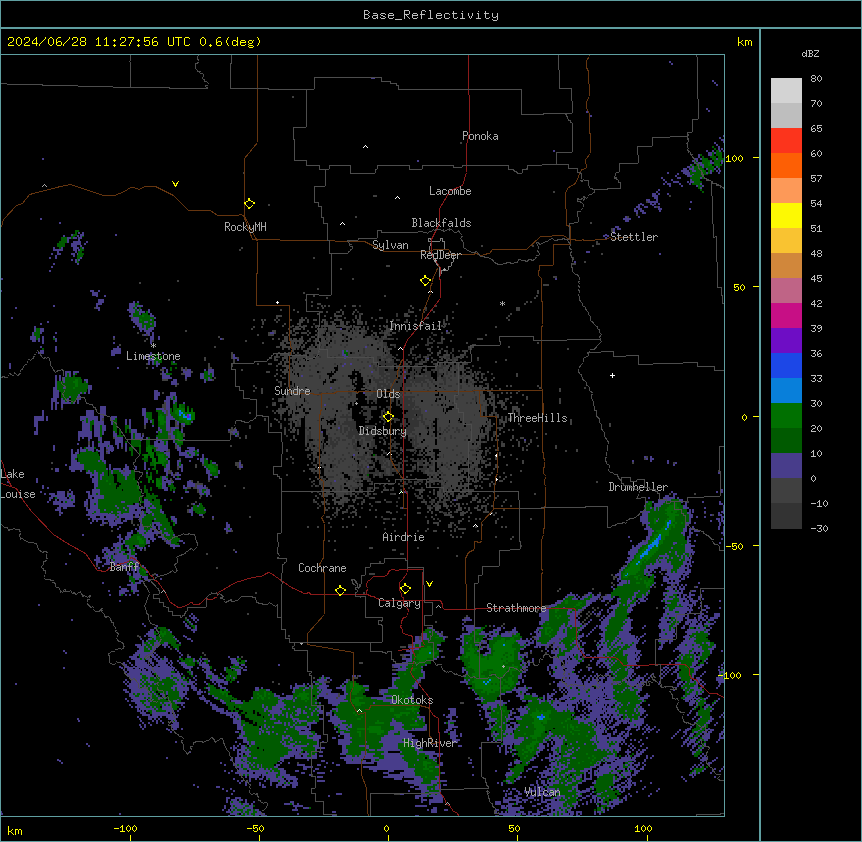Select the yellow diamond marker south of RedDeer

coord(425,281)
